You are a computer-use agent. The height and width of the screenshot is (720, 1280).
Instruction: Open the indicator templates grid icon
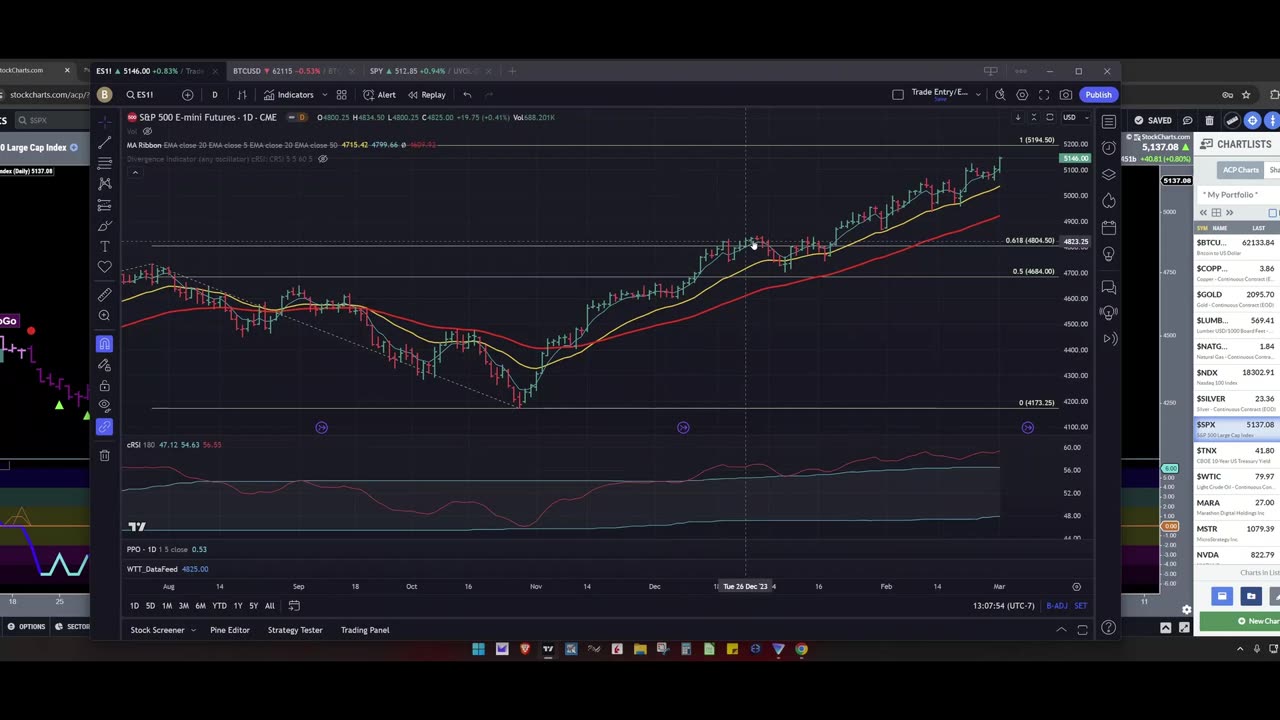click(341, 95)
